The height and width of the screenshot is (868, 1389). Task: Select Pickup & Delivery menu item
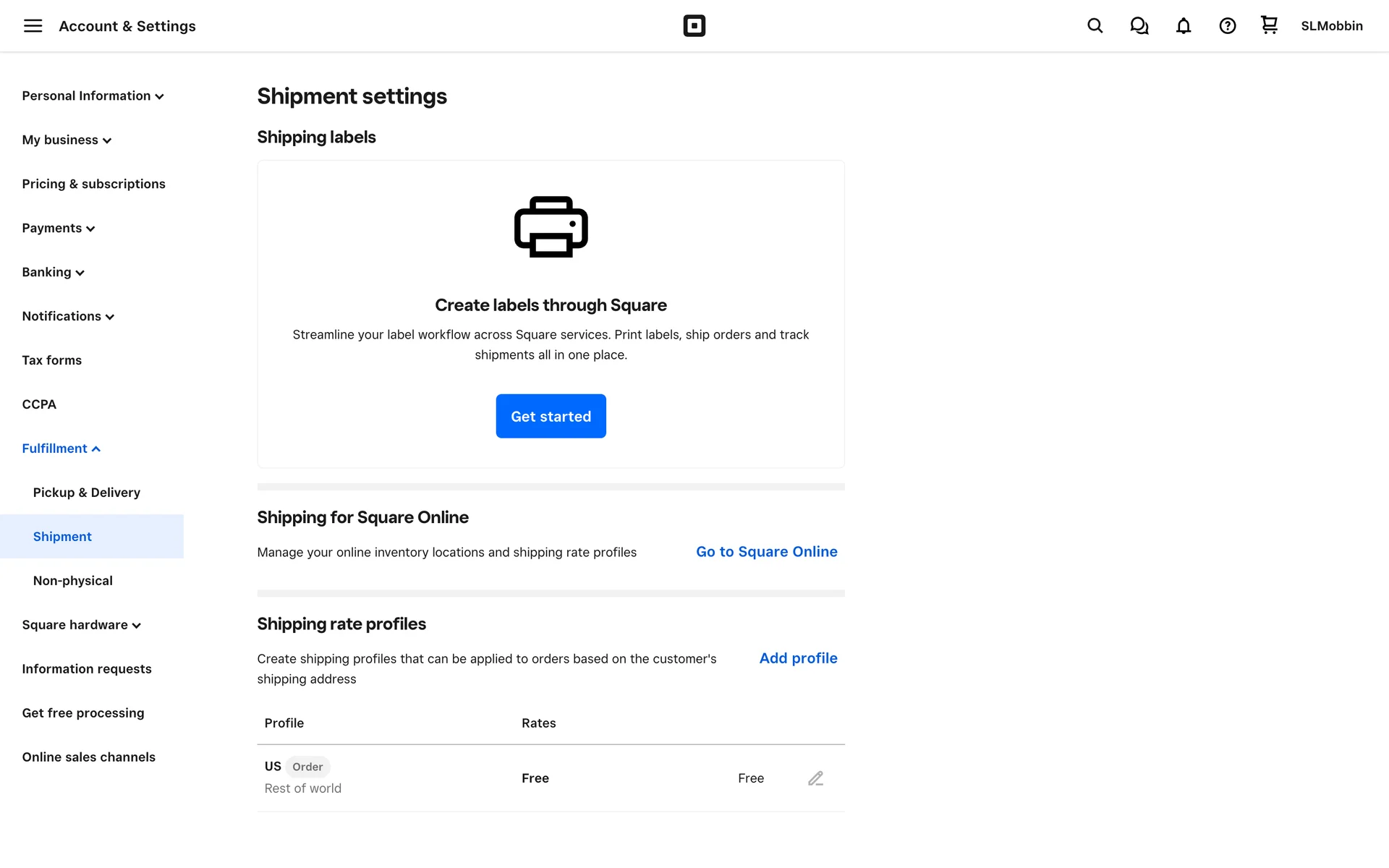pyautogui.click(x=87, y=493)
